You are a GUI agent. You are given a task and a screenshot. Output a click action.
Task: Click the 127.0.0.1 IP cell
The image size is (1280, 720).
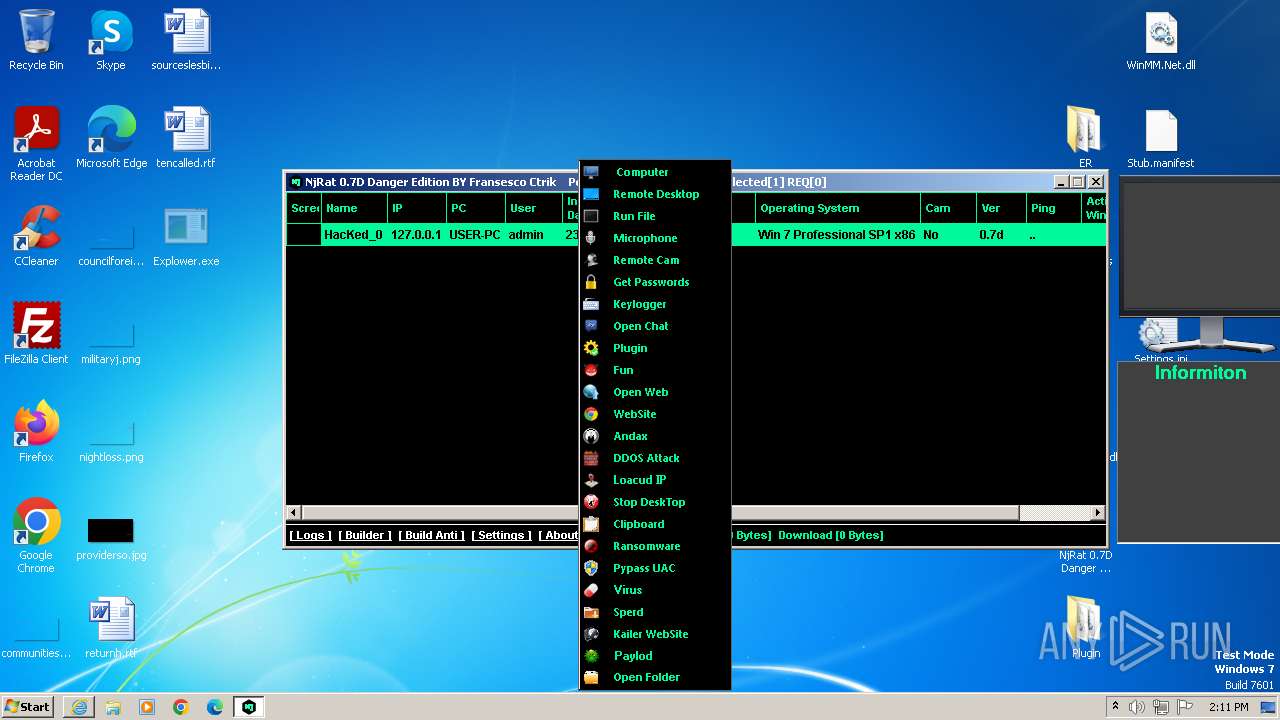(416, 235)
